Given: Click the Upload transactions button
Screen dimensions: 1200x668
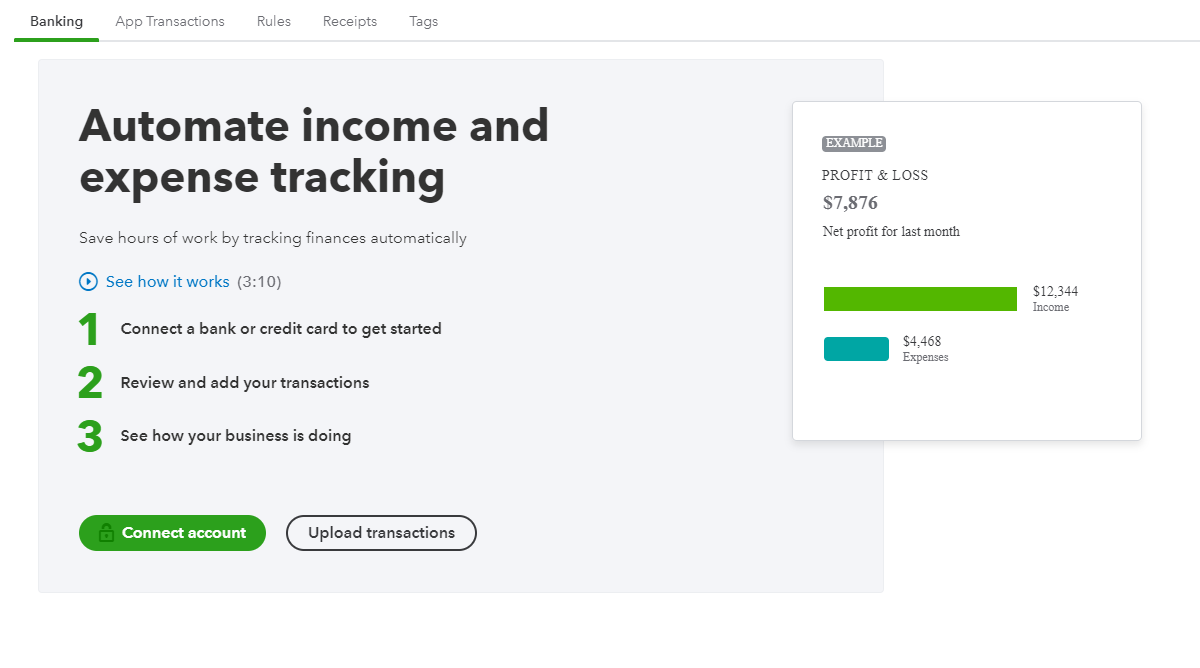Looking at the screenshot, I should (381, 533).
